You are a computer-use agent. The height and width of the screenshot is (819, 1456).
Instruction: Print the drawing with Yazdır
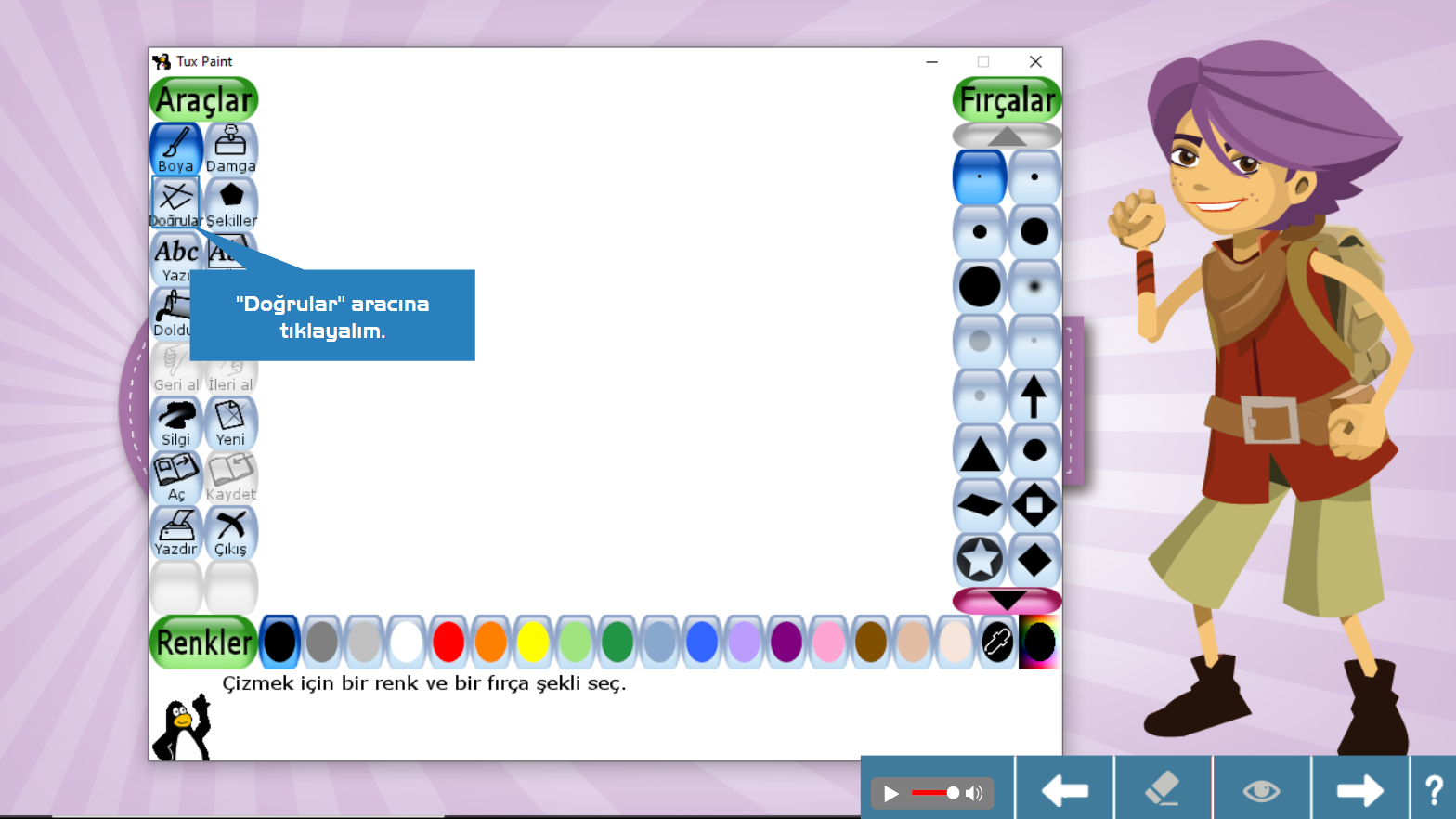175,532
